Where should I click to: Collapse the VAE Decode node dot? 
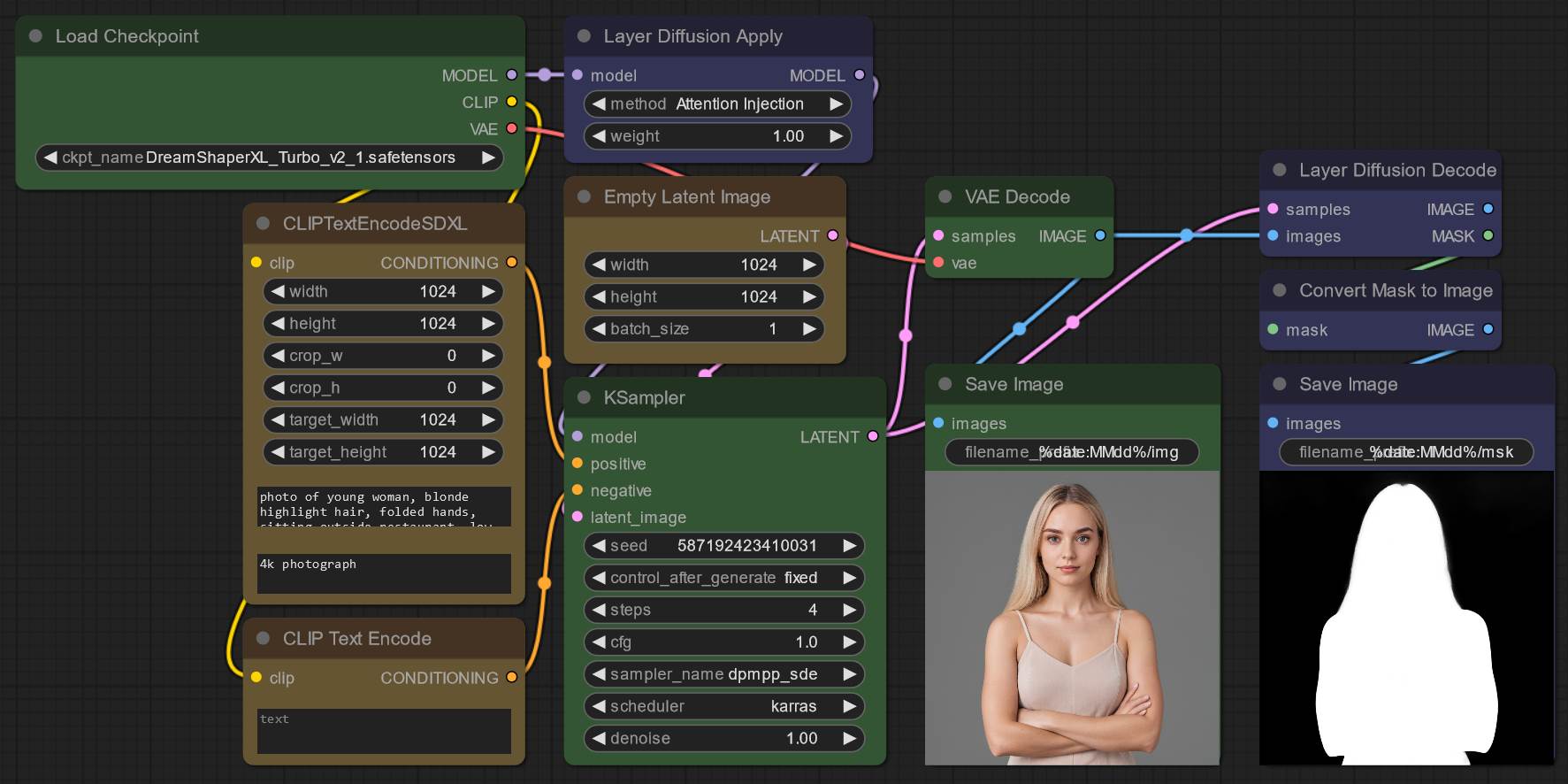pyautogui.click(x=945, y=196)
